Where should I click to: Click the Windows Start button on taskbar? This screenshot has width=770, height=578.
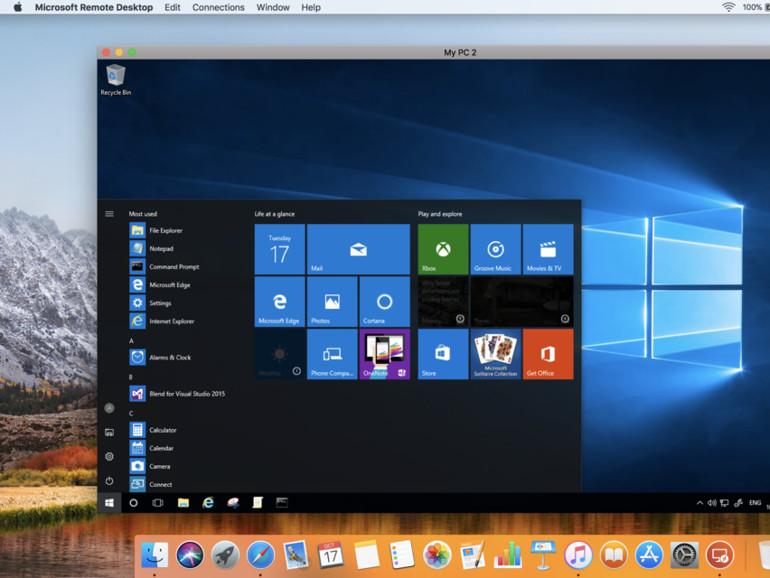point(109,503)
